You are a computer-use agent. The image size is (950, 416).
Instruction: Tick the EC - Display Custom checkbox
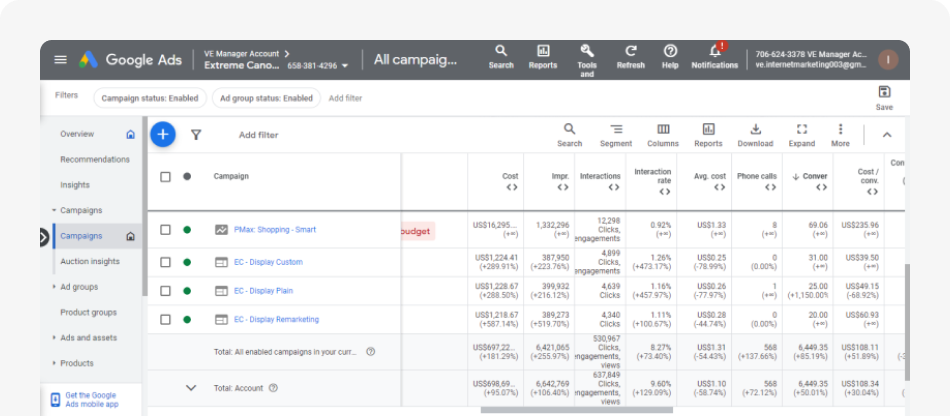(x=165, y=262)
